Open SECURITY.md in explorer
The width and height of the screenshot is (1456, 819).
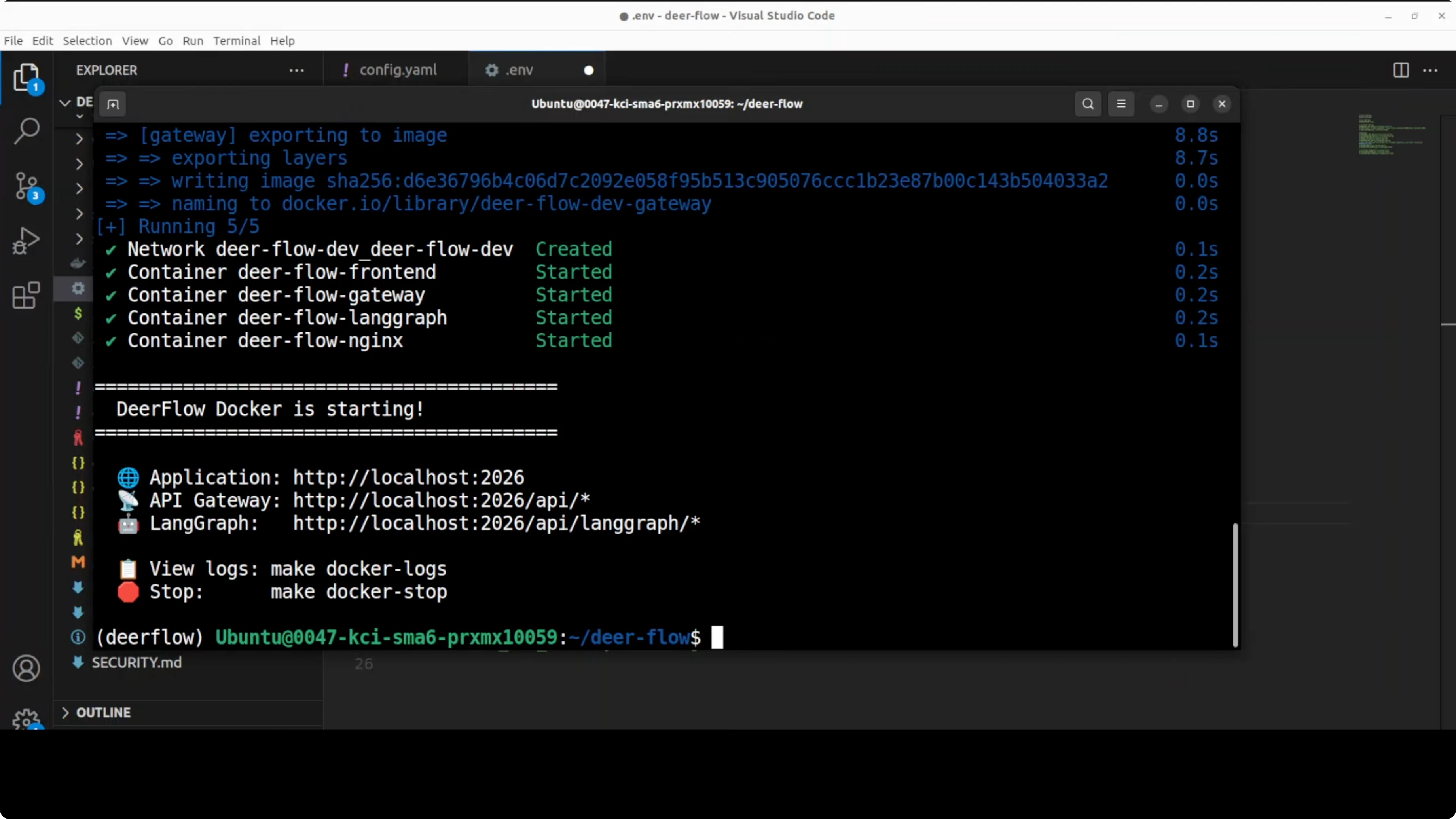click(136, 662)
